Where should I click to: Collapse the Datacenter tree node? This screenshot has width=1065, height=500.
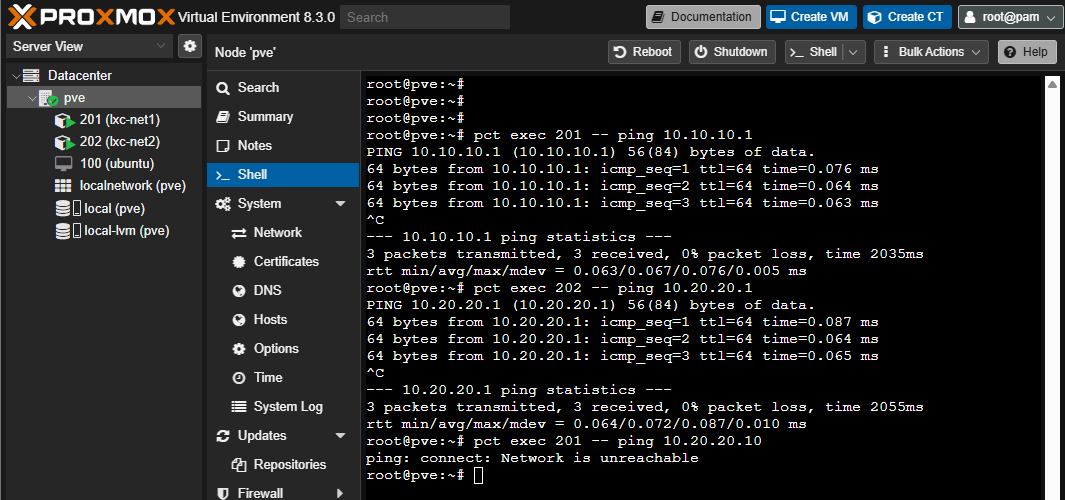coord(16,76)
